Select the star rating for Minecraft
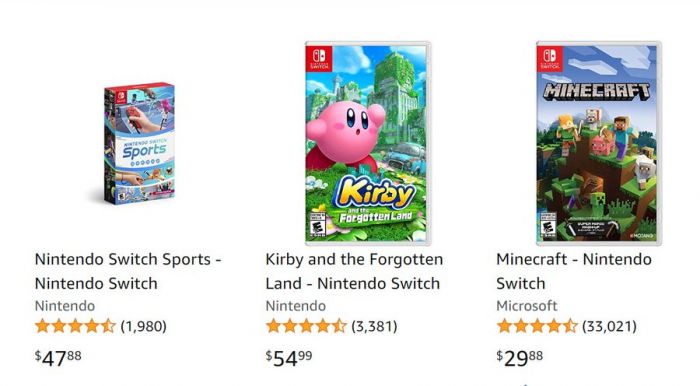The image size is (700, 386). point(537,326)
